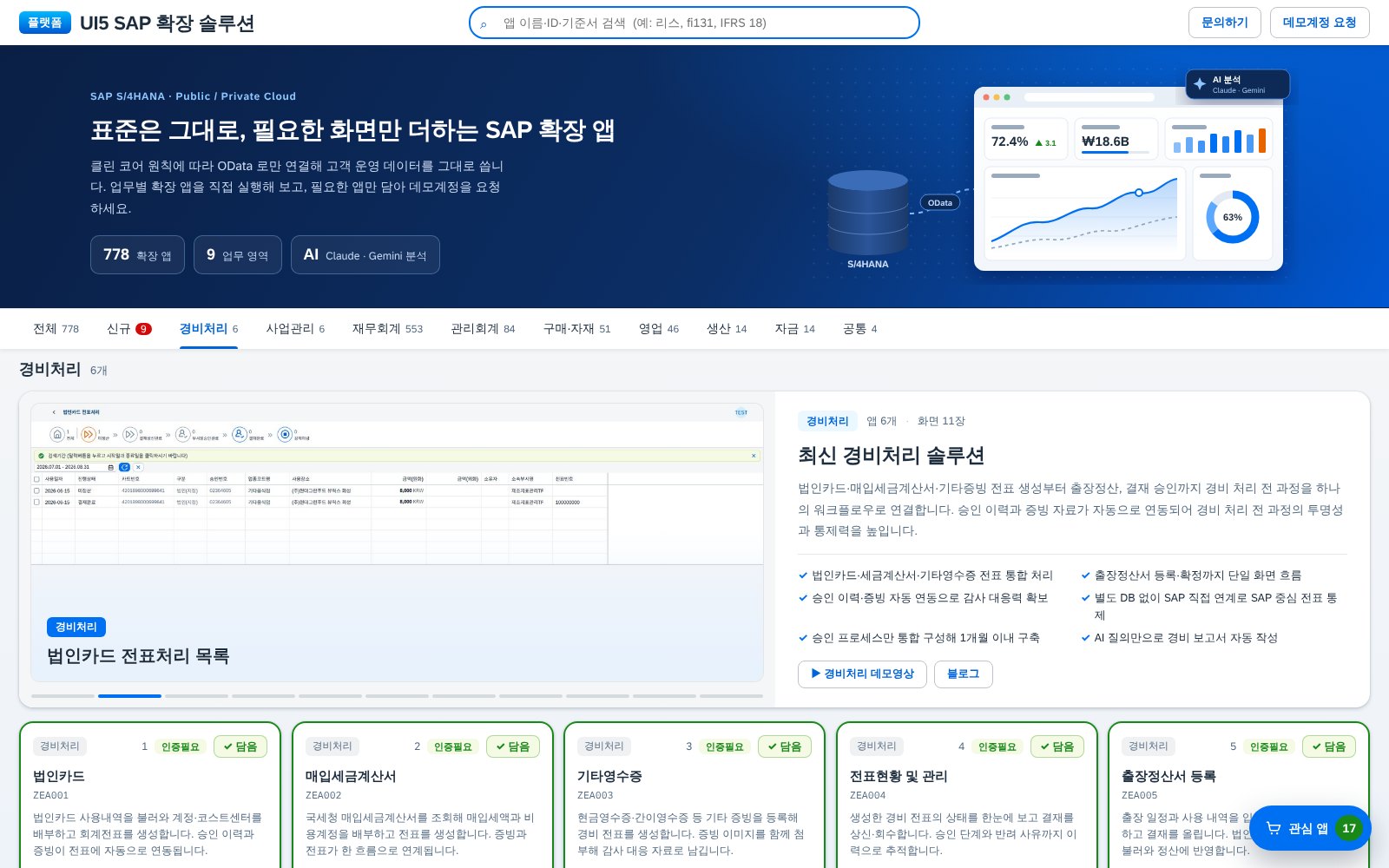The image size is (1389, 868).
Task: Switch to the 전체 778 tab
Action: [x=56, y=329]
